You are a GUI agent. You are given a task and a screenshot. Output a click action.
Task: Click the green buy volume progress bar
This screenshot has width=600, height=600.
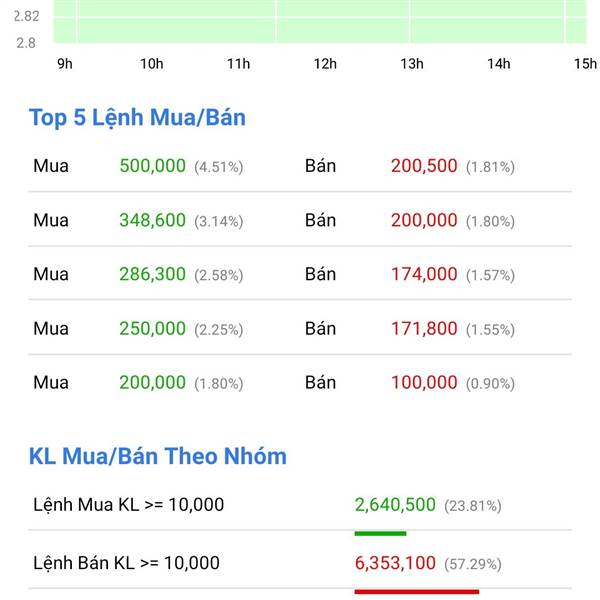click(x=380, y=533)
